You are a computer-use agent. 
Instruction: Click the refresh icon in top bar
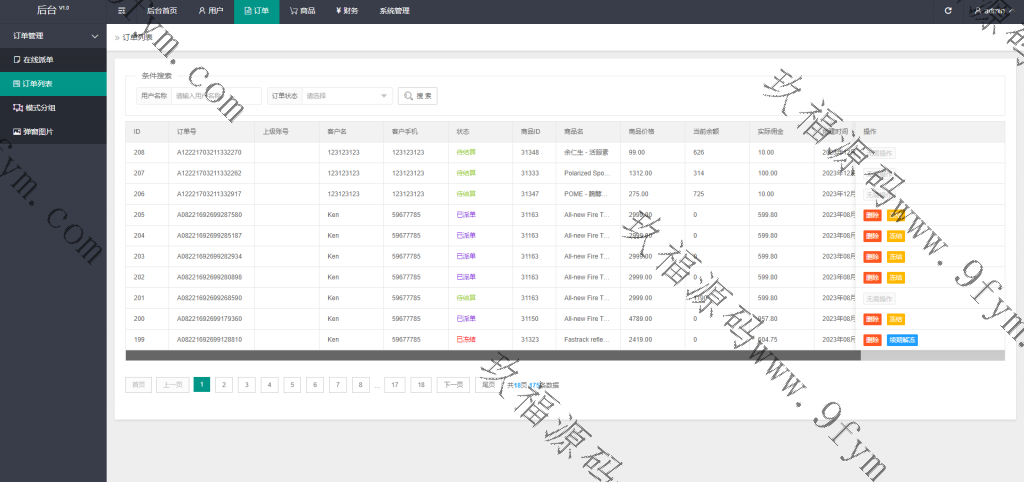tap(948, 11)
